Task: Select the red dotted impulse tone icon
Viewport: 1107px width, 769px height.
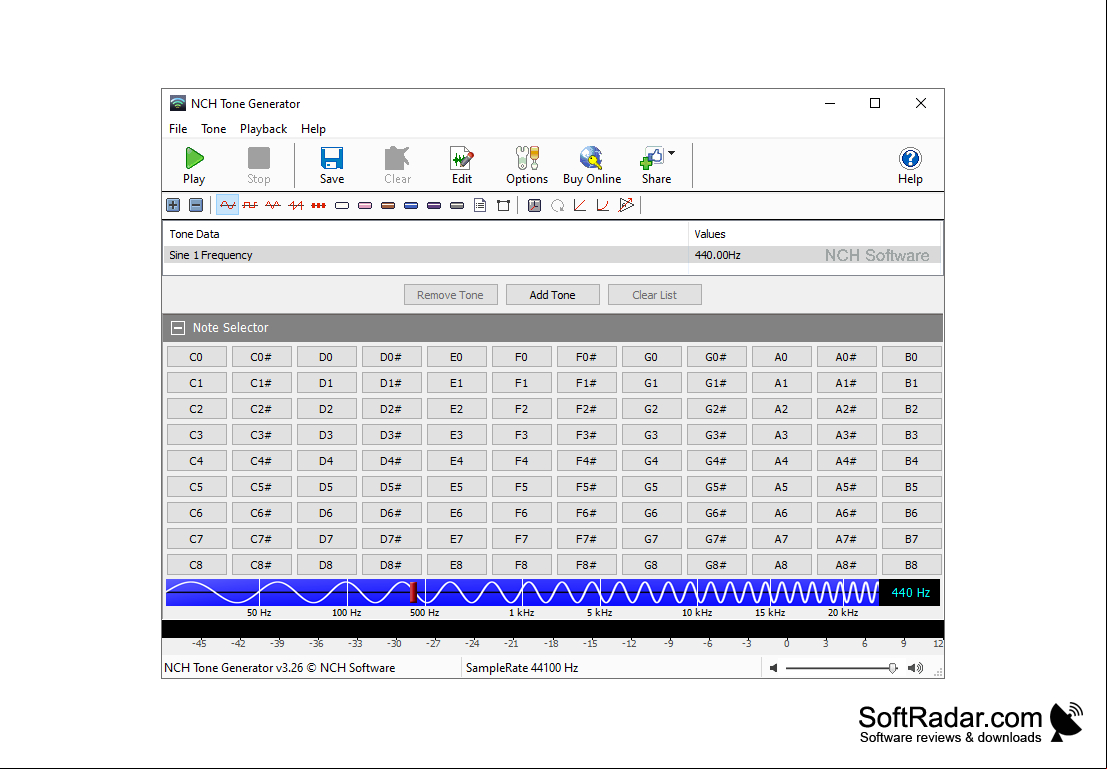Action: (x=318, y=205)
